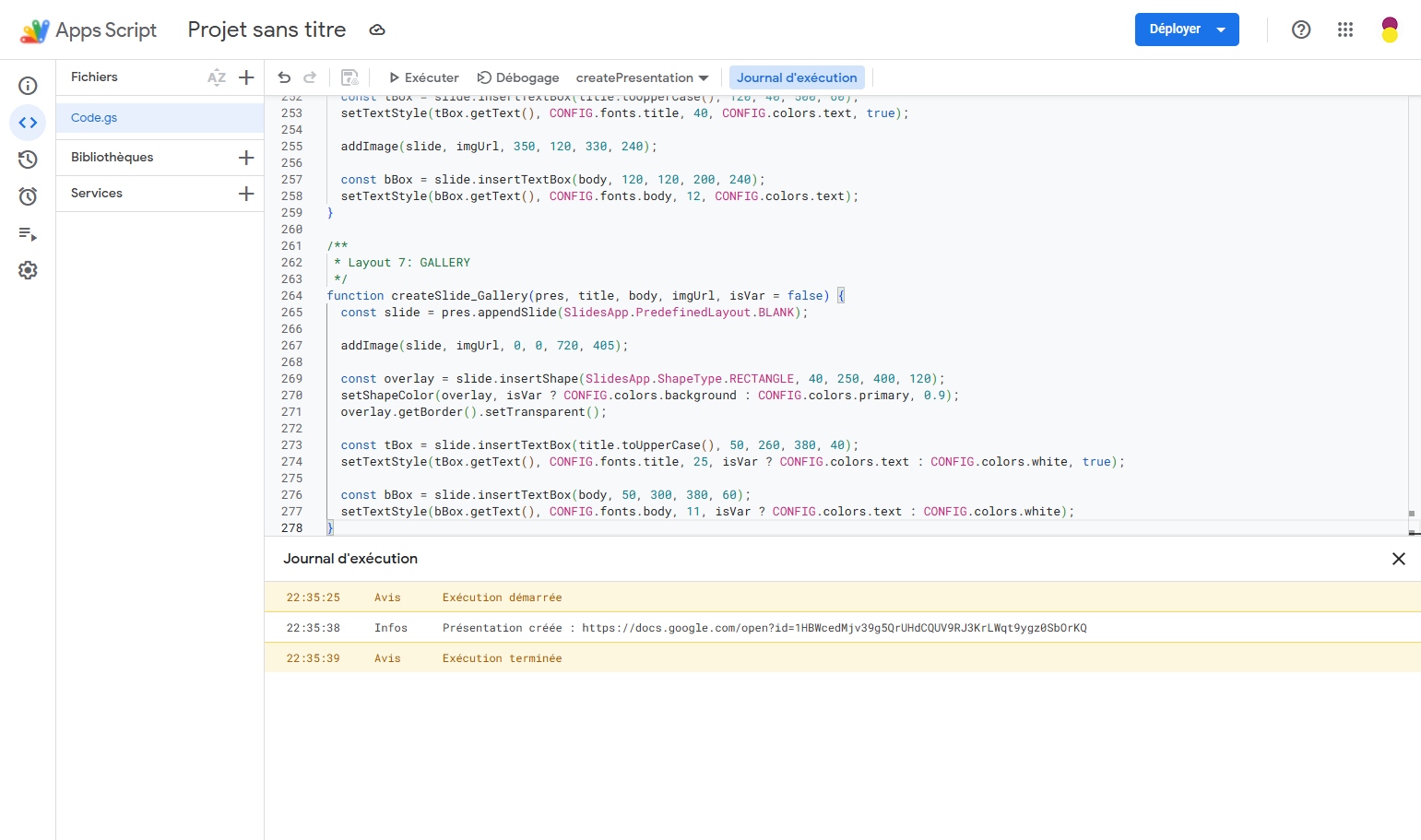Click the cloud save status icon

[x=377, y=30]
